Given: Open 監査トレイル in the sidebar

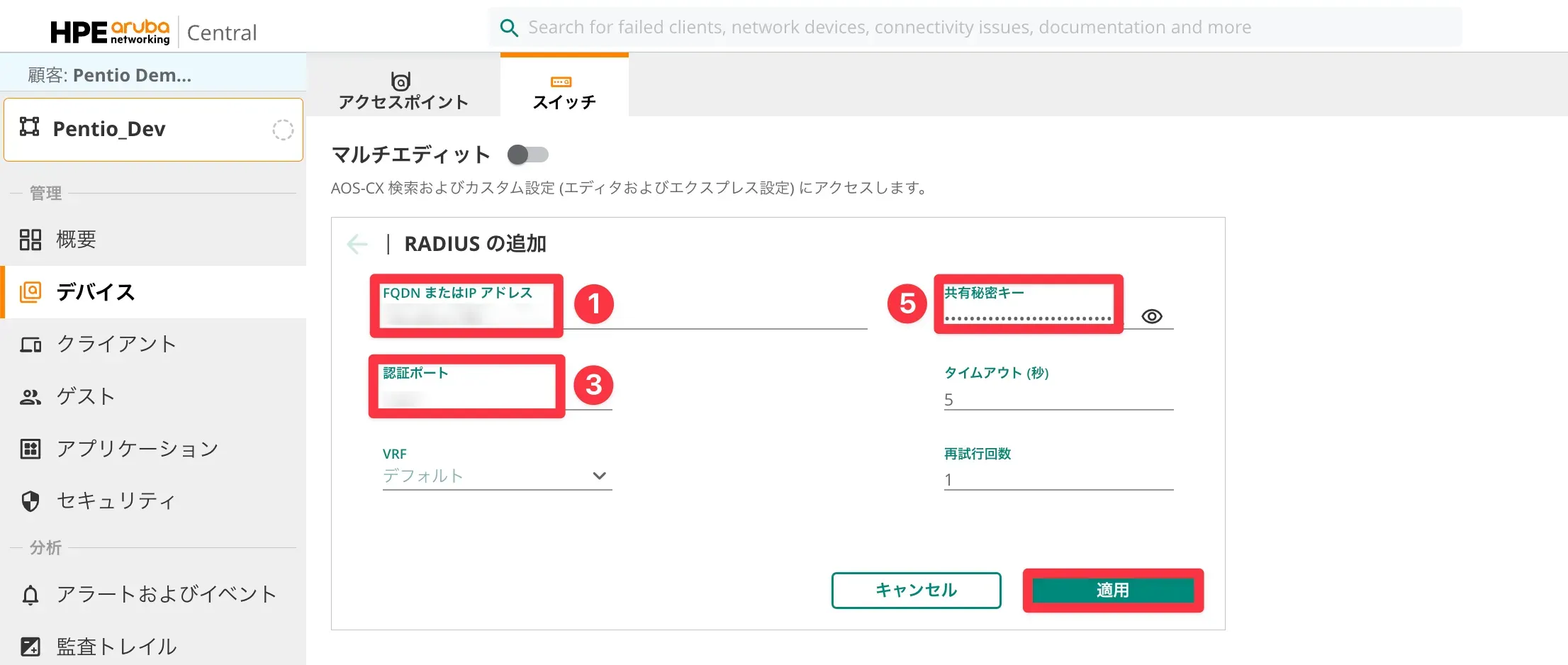Looking at the screenshot, I should coord(116,646).
